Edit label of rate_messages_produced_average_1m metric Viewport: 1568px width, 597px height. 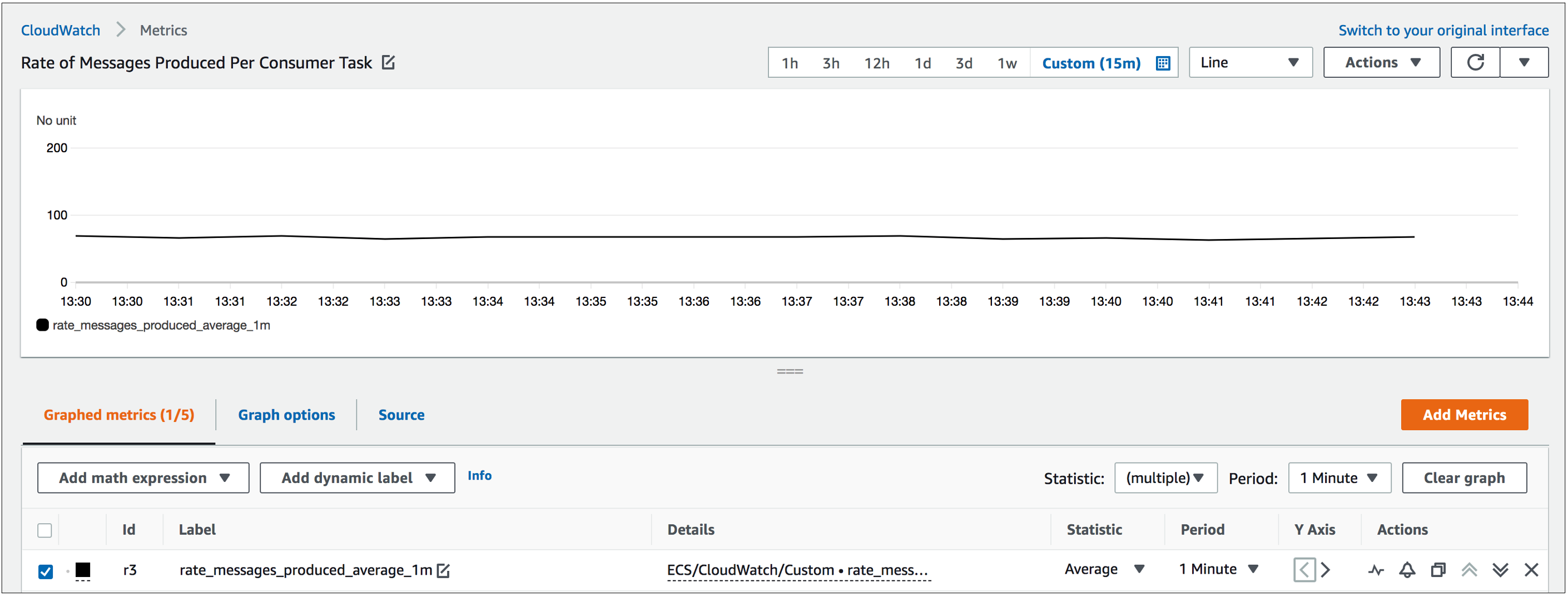click(444, 570)
